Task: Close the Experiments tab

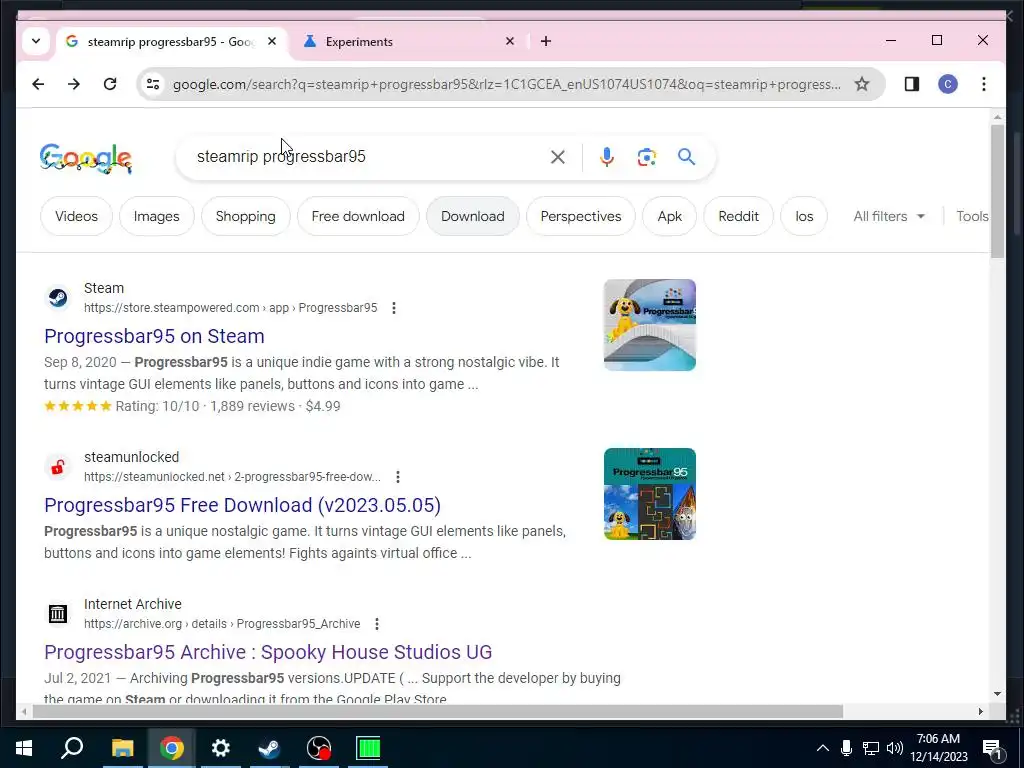Action: (x=510, y=41)
